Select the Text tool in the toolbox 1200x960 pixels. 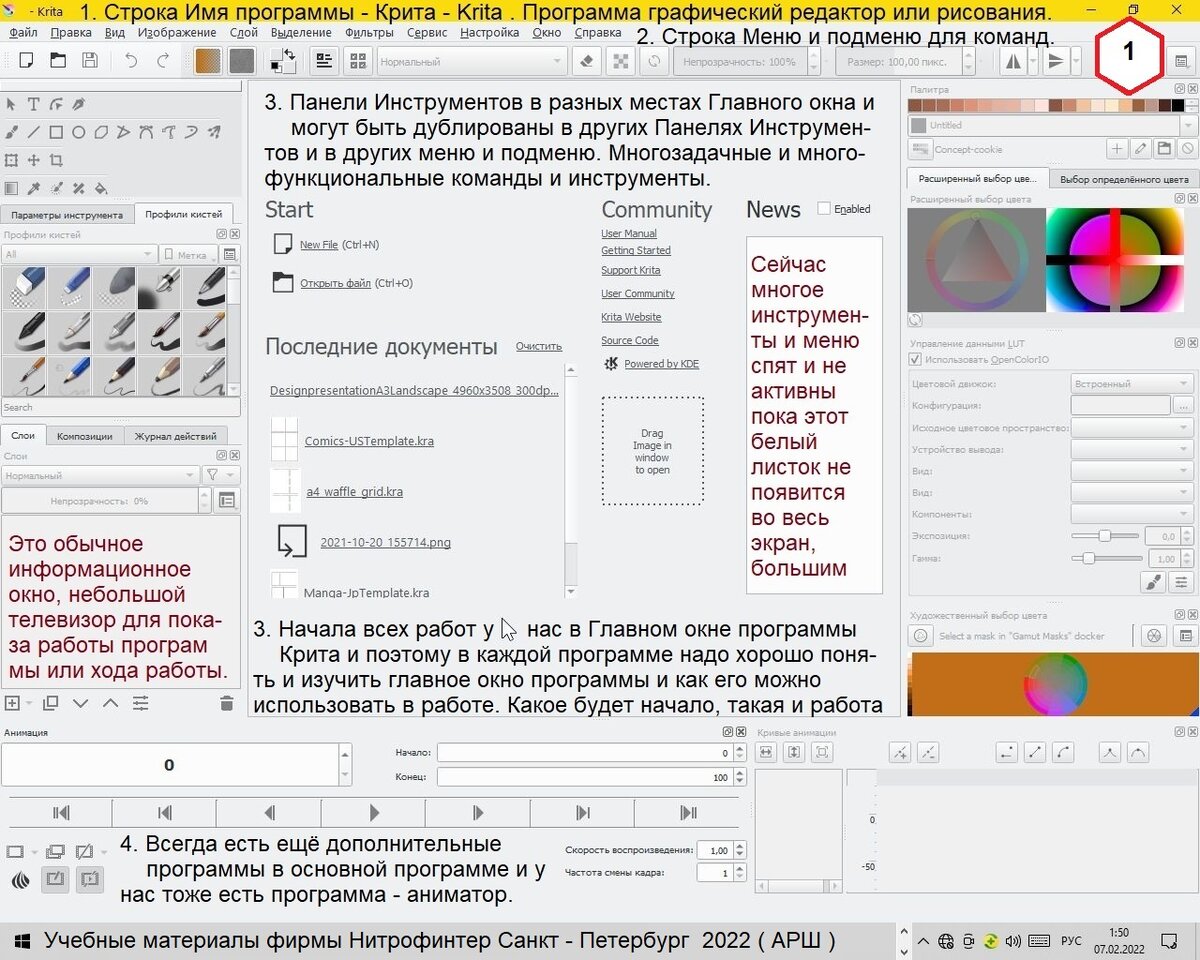tap(33, 104)
